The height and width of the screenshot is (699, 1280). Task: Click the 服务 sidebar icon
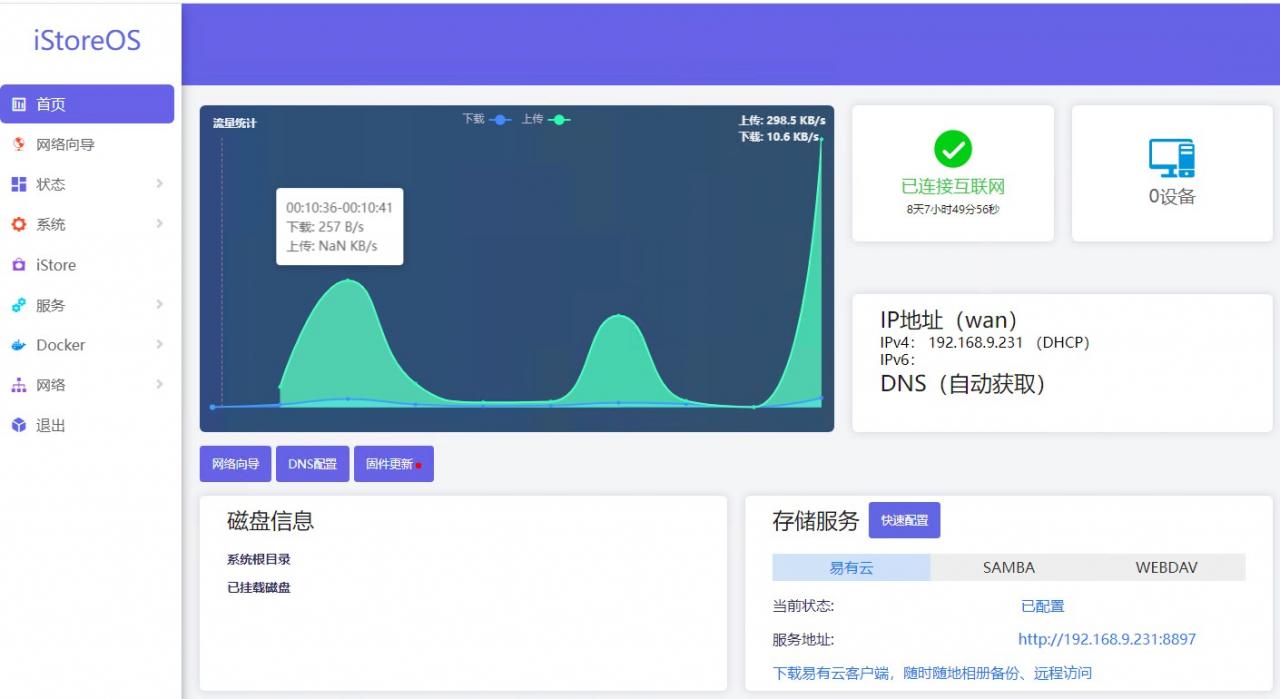click(x=18, y=305)
